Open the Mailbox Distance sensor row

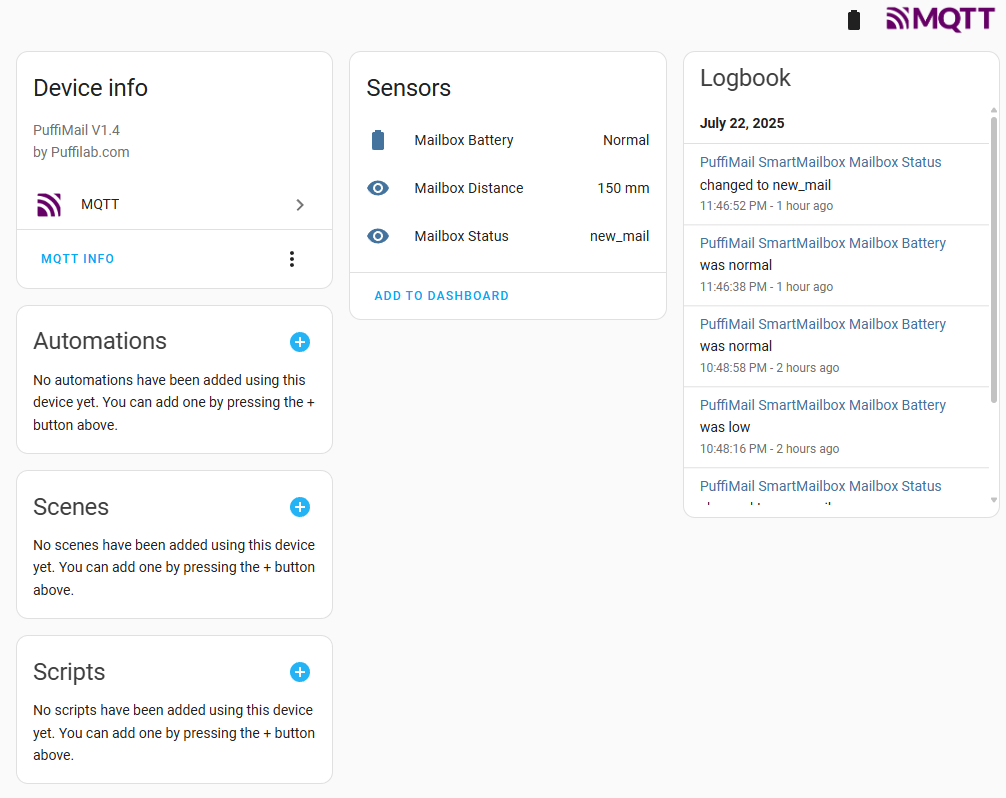tap(507, 188)
